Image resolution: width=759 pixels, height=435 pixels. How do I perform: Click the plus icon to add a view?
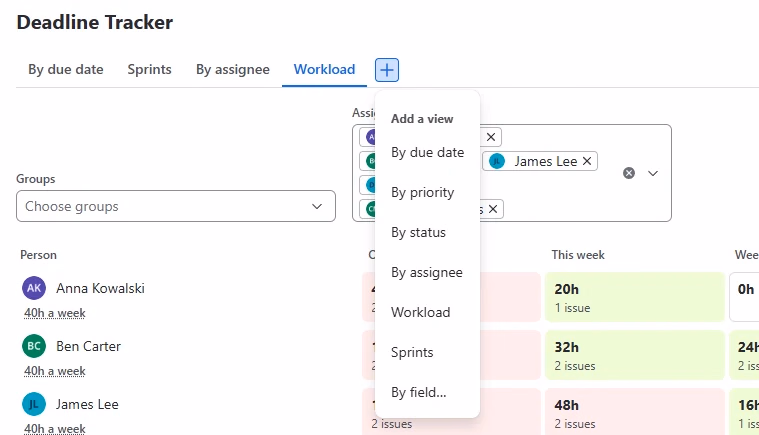(x=387, y=70)
